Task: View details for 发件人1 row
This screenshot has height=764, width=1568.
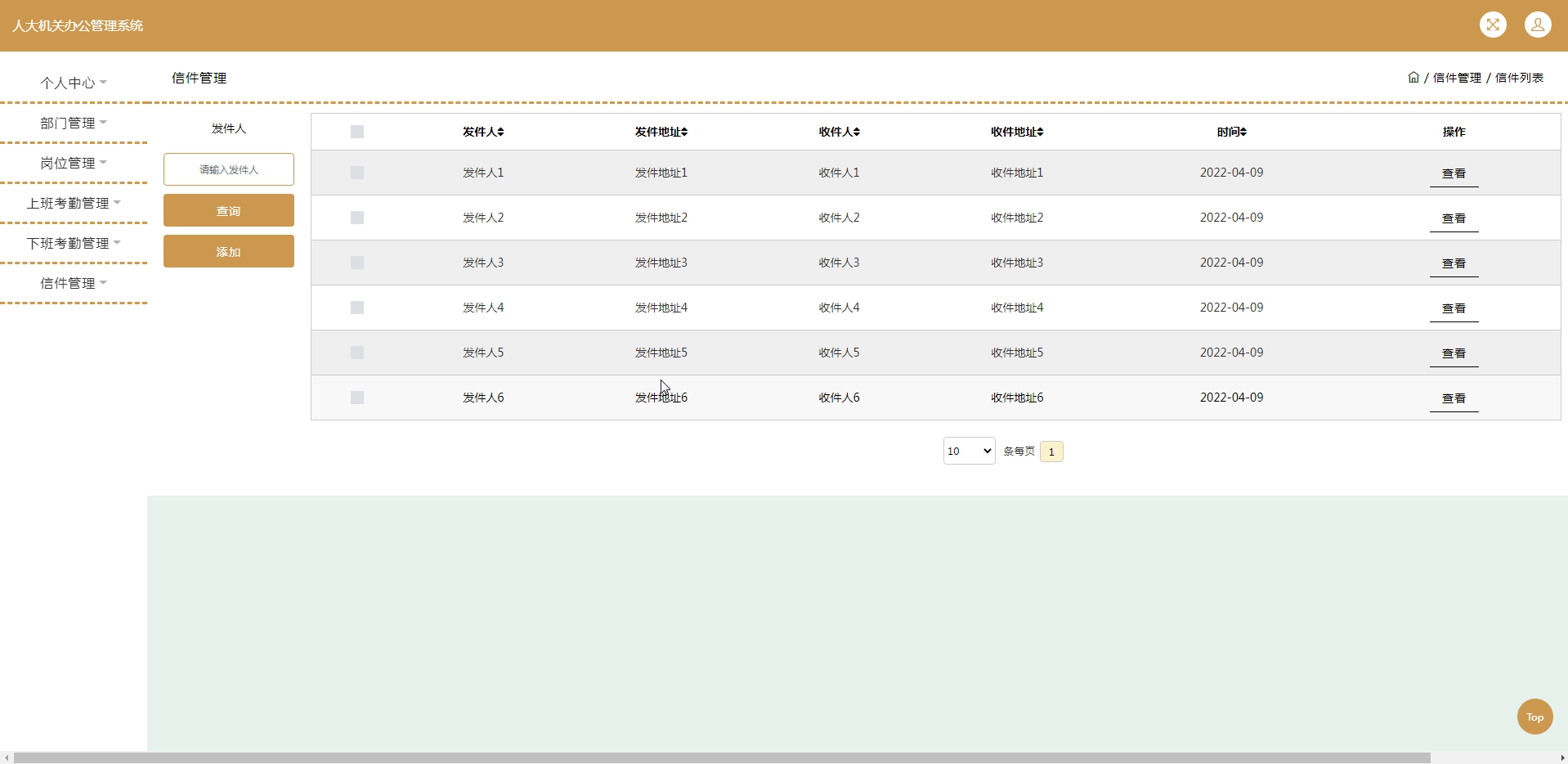Action: click(1454, 173)
